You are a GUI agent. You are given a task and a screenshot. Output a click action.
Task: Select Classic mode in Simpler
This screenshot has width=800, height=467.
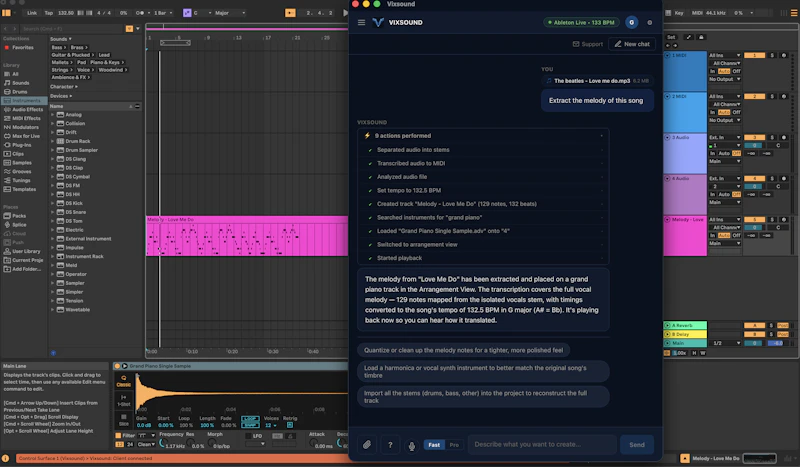tap(123, 381)
